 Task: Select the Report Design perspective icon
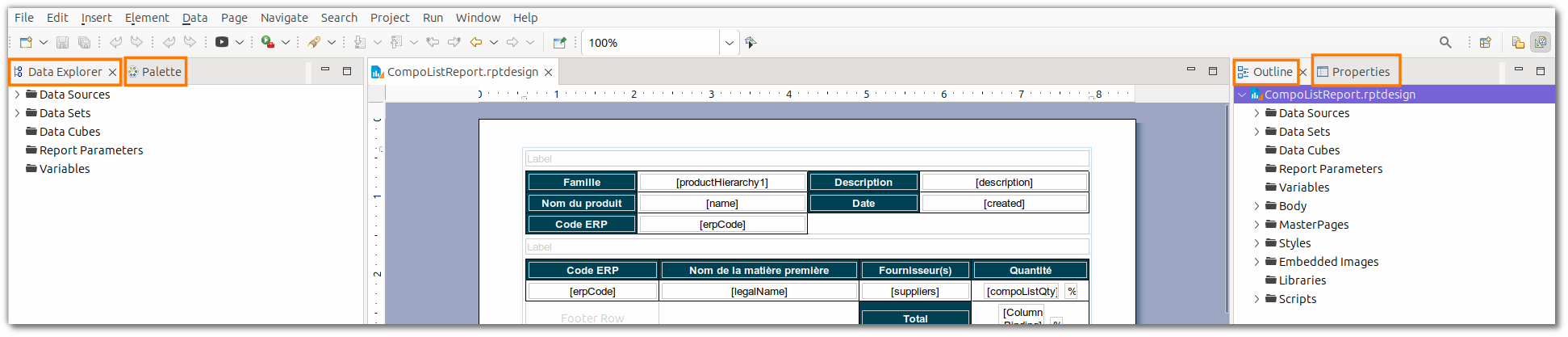pyautogui.click(x=1541, y=43)
